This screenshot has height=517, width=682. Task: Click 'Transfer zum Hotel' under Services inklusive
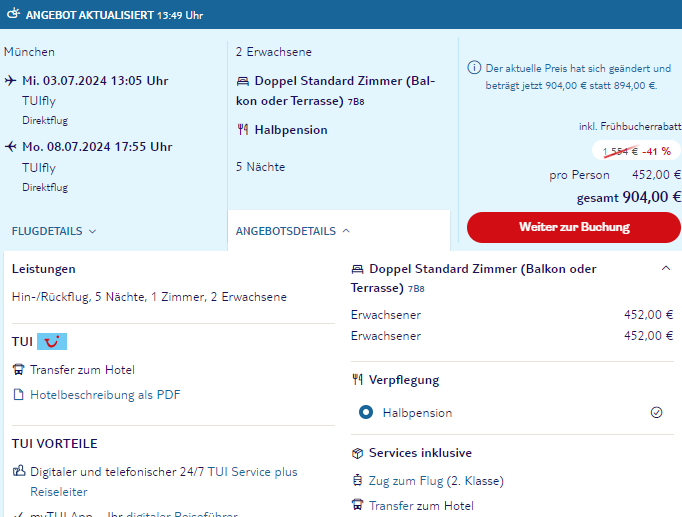[x=421, y=506]
